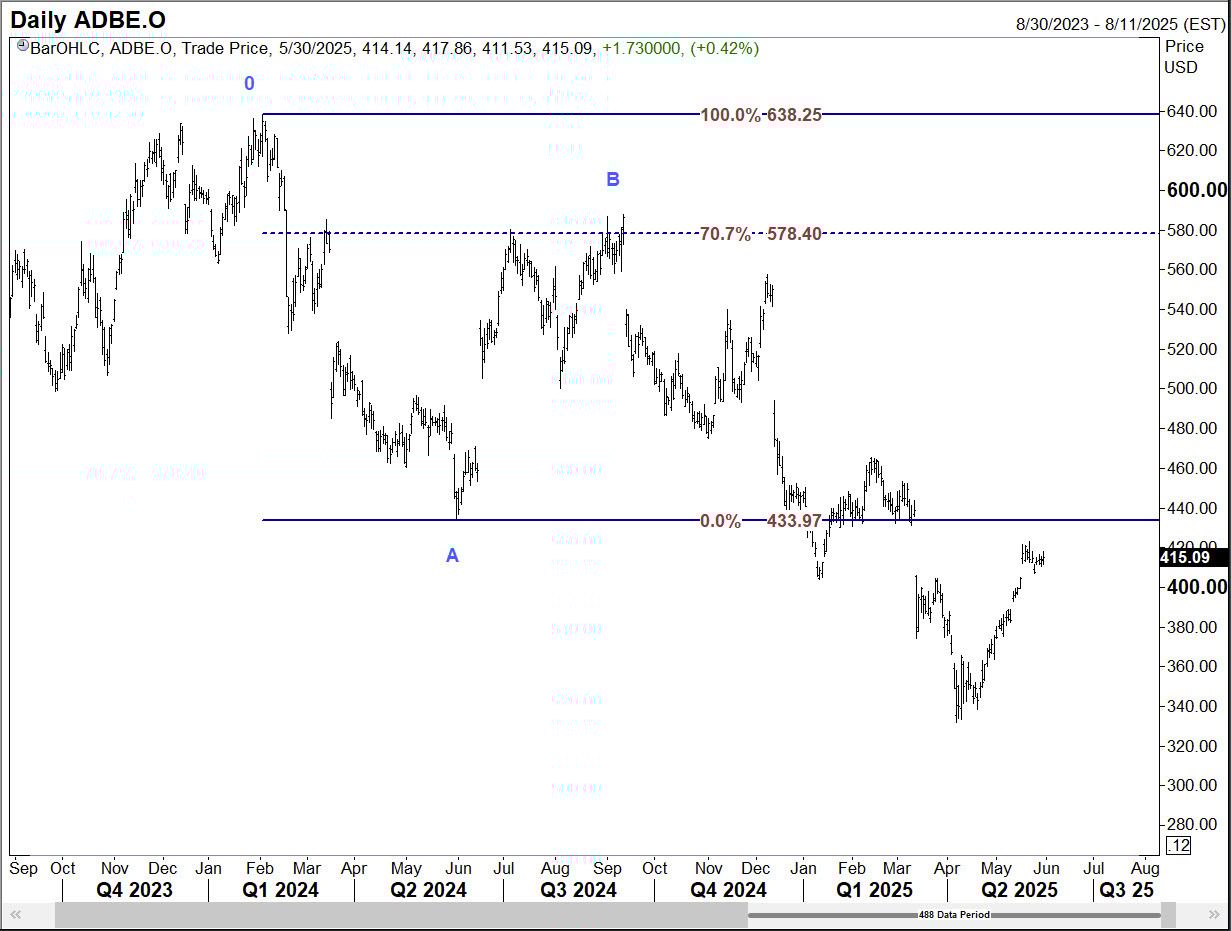Image resolution: width=1231 pixels, height=931 pixels.
Task: Click the BarOHLC series legend icon
Action: pos(21,47)
